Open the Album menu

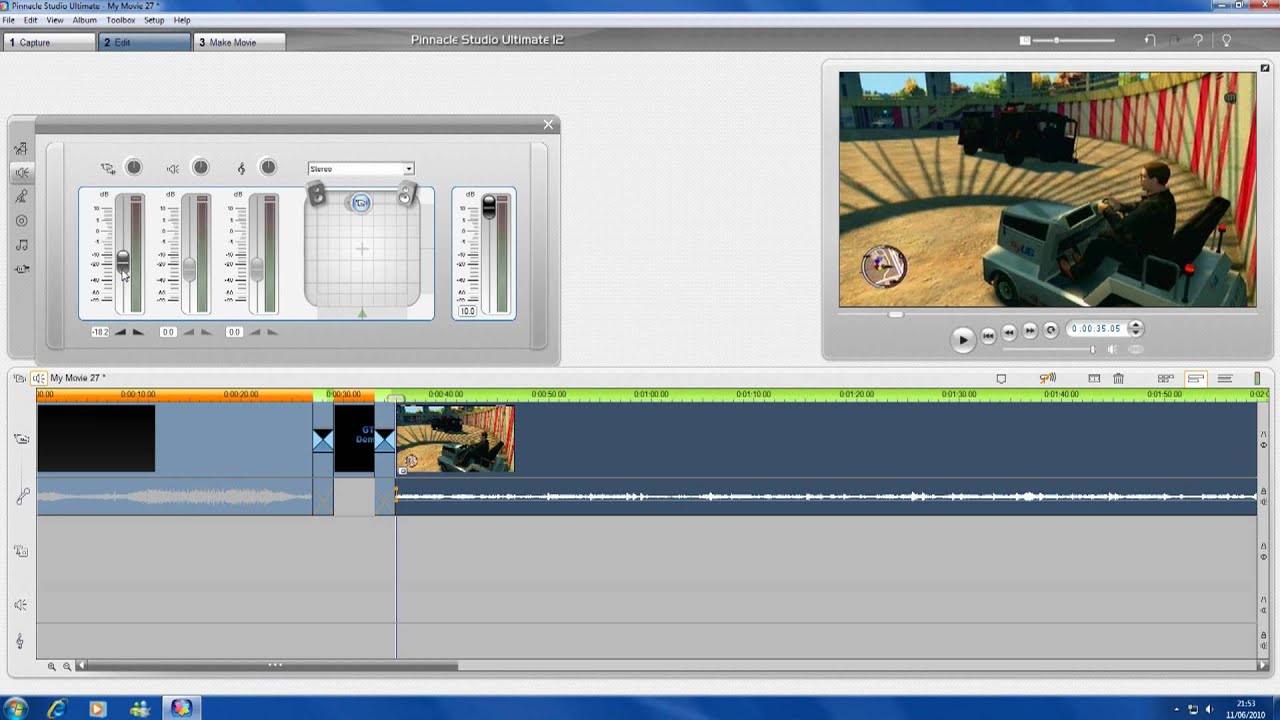[x=85, y=20]
